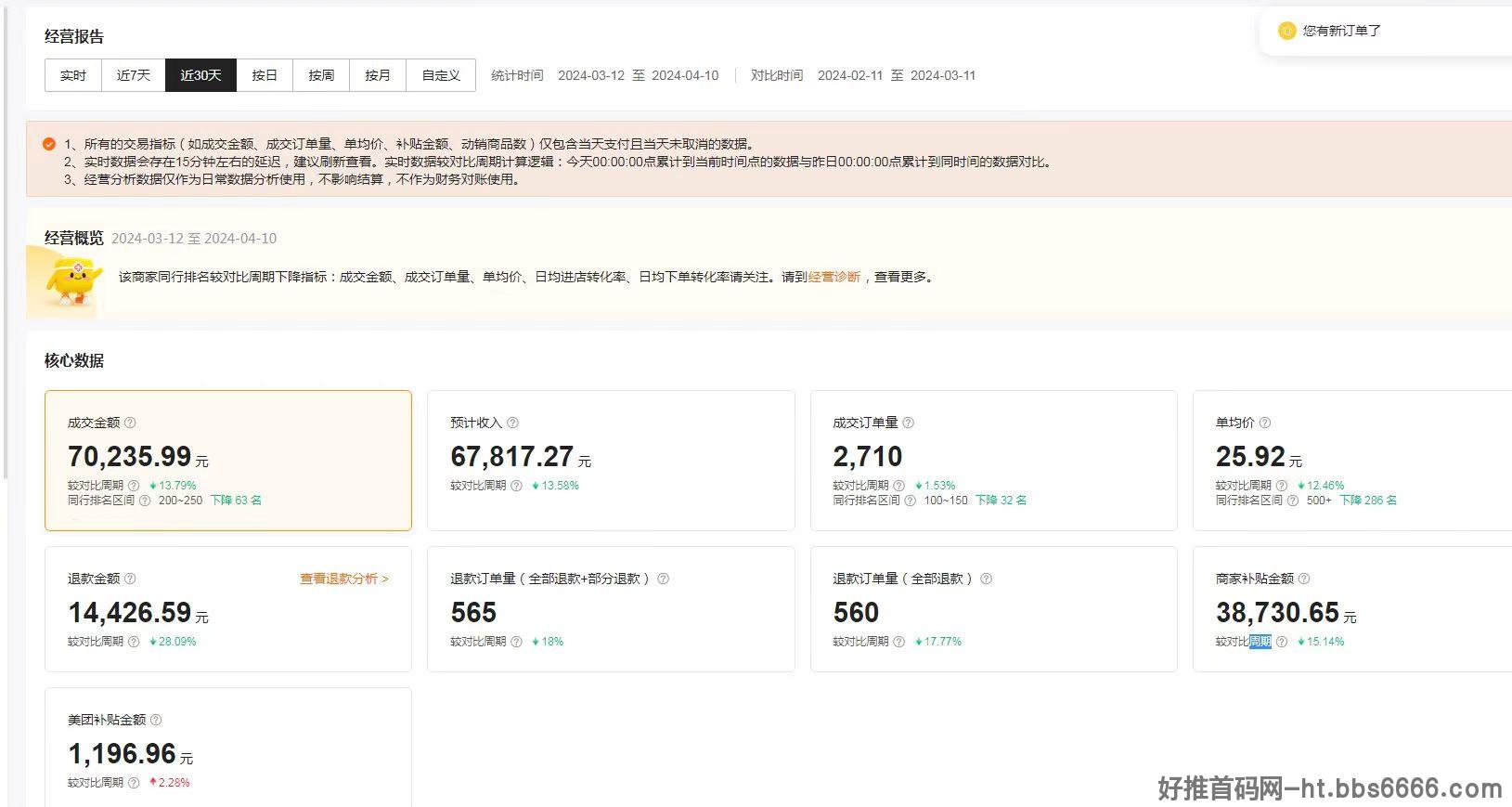1512x807 pixels.
Task: Click 同行排名区间 help icon in 单均价 card
Action: [1293, 501]
